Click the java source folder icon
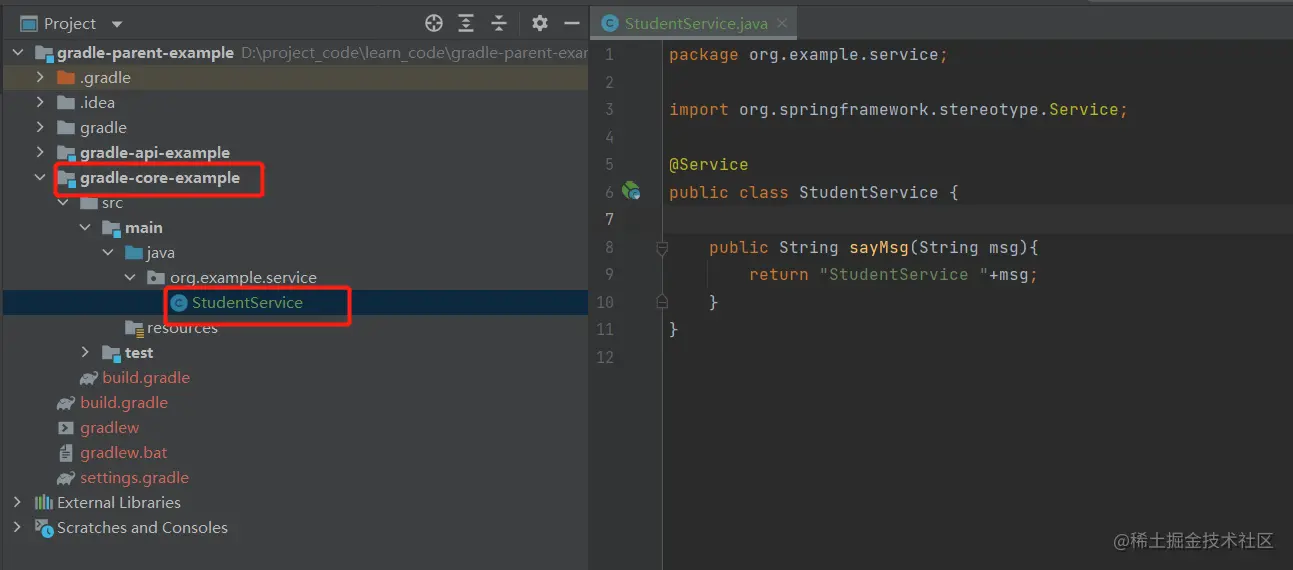1293x570 pixels. [134, 252]
